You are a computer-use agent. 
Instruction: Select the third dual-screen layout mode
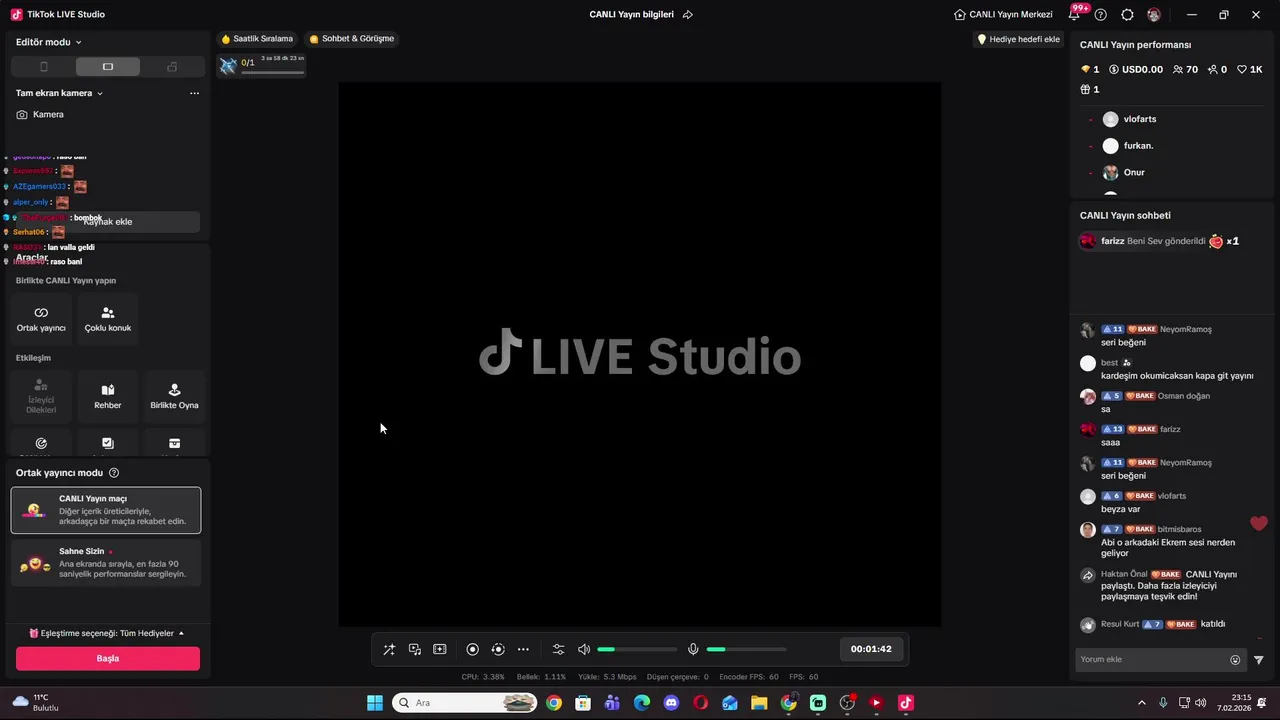[x=172, y=67]
